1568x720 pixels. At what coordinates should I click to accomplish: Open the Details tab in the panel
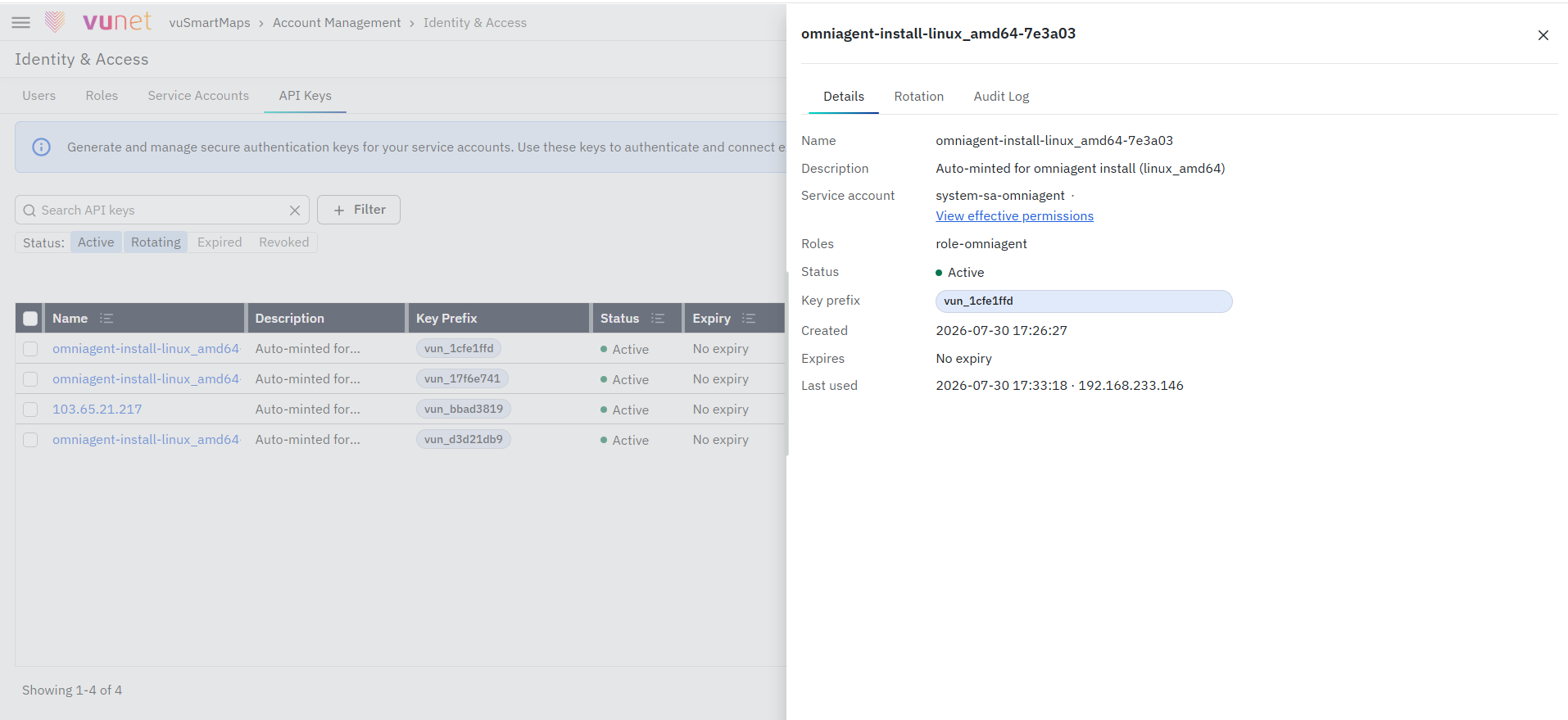click(x=844, y=97)
